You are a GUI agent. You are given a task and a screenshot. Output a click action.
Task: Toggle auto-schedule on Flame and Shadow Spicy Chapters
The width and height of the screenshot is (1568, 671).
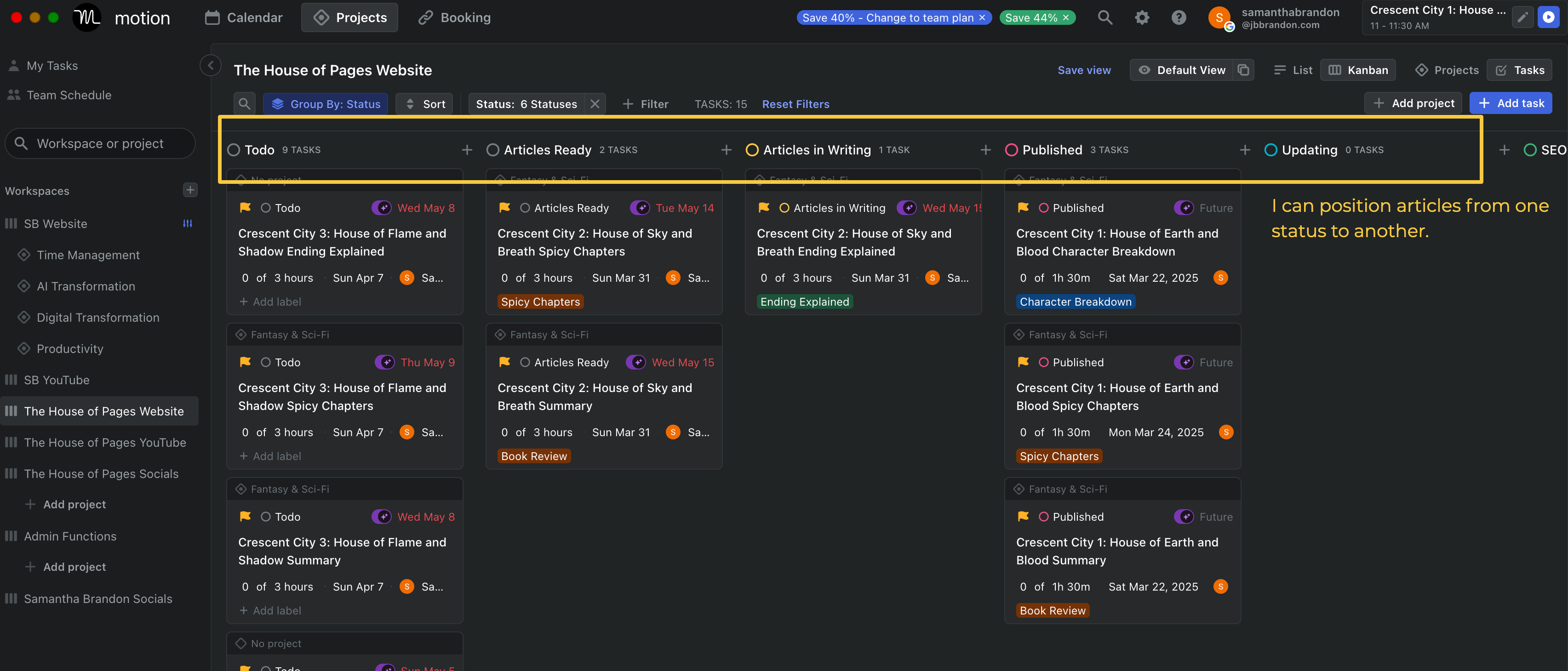click(384, 362)
